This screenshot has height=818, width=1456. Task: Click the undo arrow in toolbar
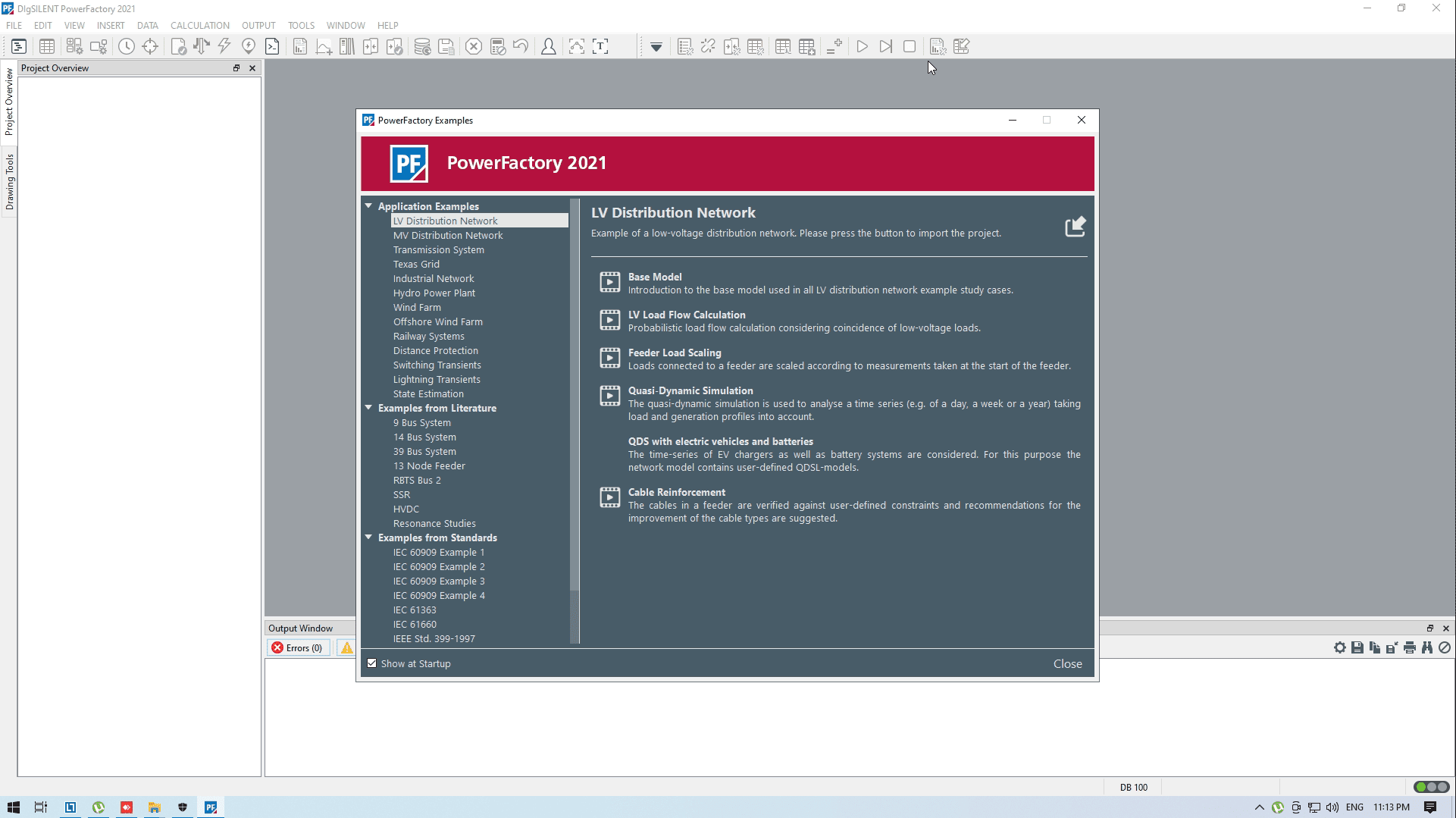click(x=521, y=46)
